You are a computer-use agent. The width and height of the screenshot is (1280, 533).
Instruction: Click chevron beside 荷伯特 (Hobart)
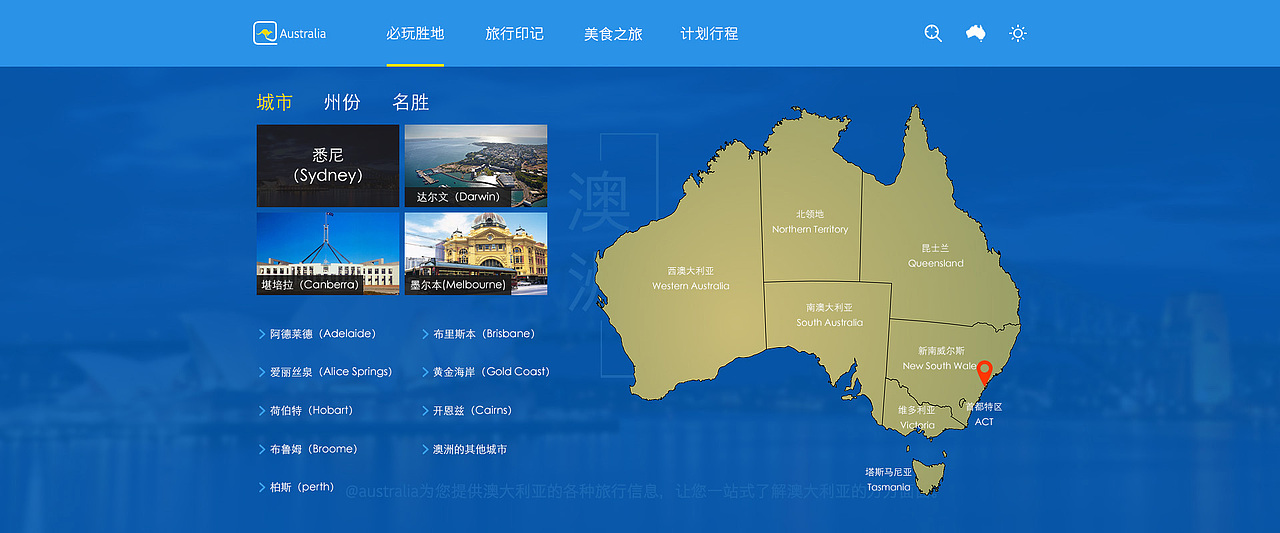(x=262, y=411)
